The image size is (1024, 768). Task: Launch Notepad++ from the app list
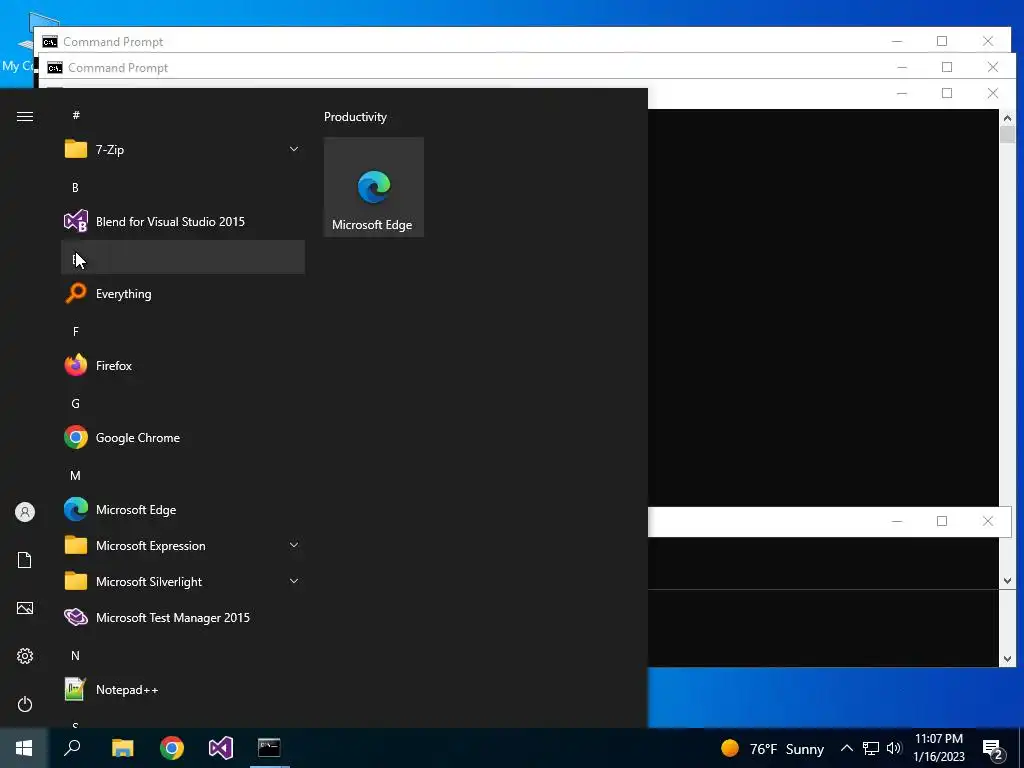(183, 690)
